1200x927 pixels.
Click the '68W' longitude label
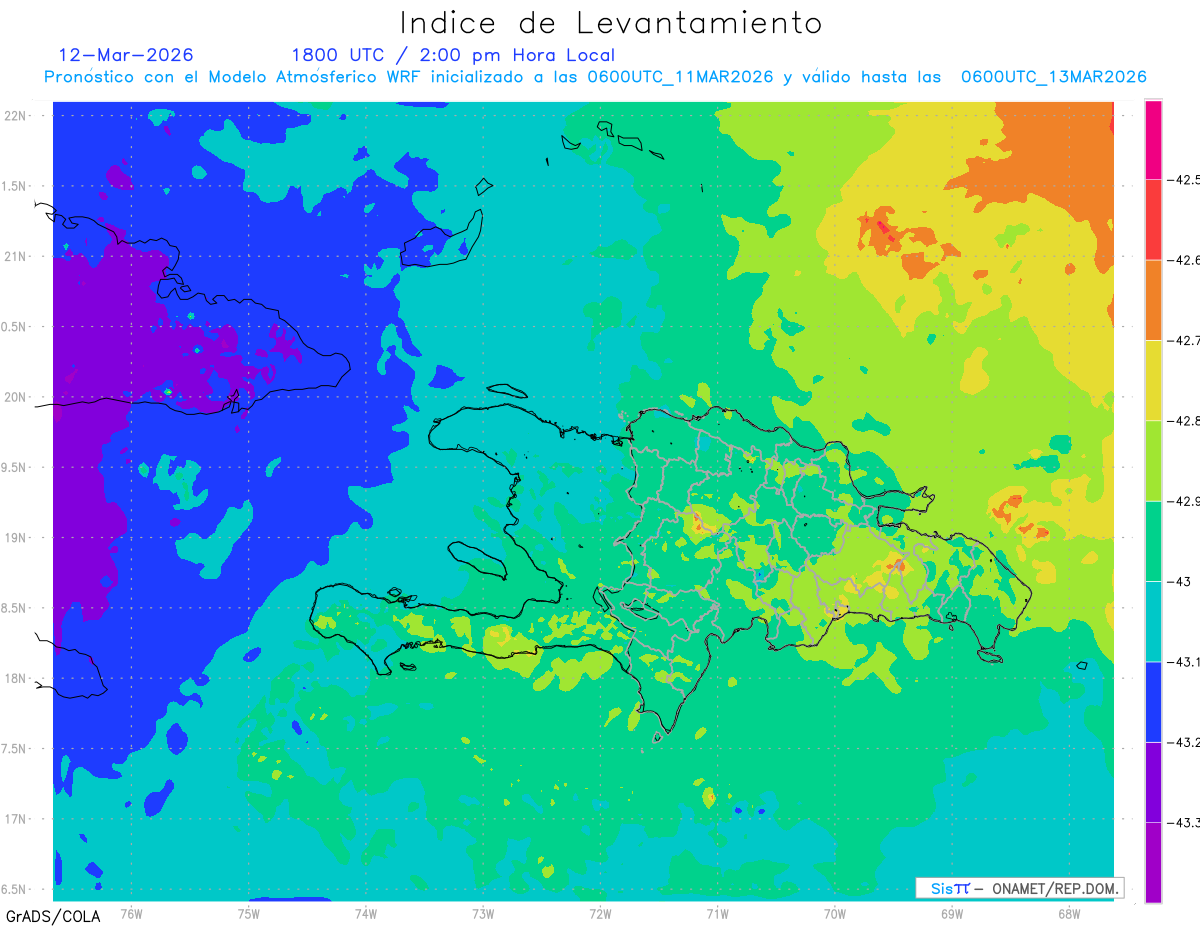coord(1068,913)
